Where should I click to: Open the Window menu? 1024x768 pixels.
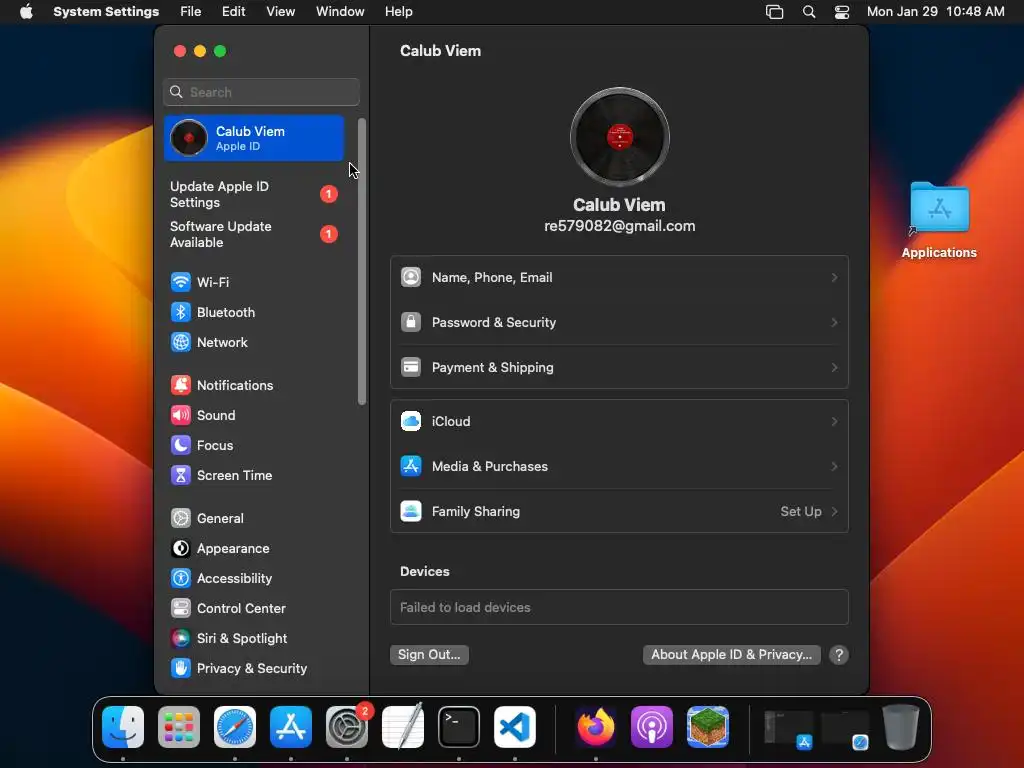[x=340, y=12]
